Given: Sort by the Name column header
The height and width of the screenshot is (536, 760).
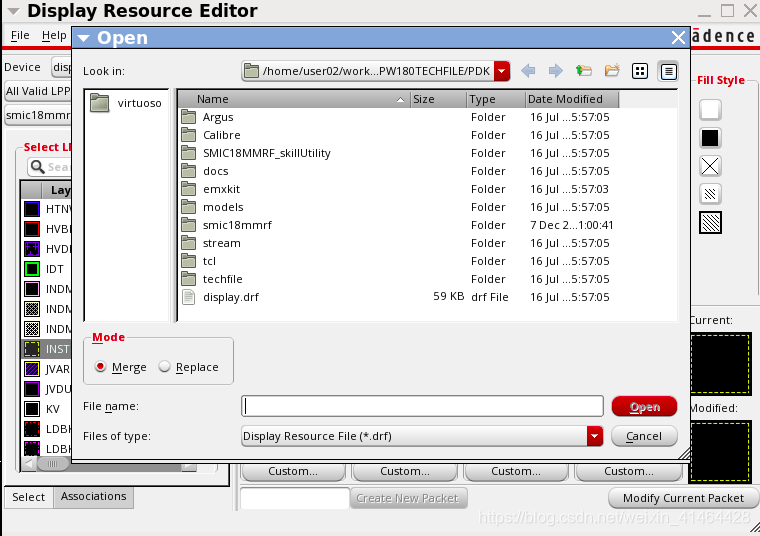Looking at the screenshot, I should pos(294,99).
